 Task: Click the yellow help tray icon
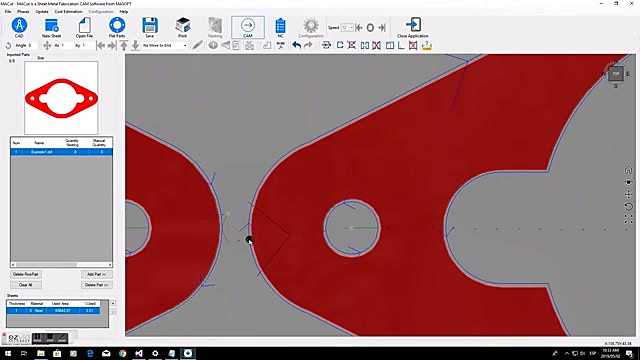coord(427,45)
